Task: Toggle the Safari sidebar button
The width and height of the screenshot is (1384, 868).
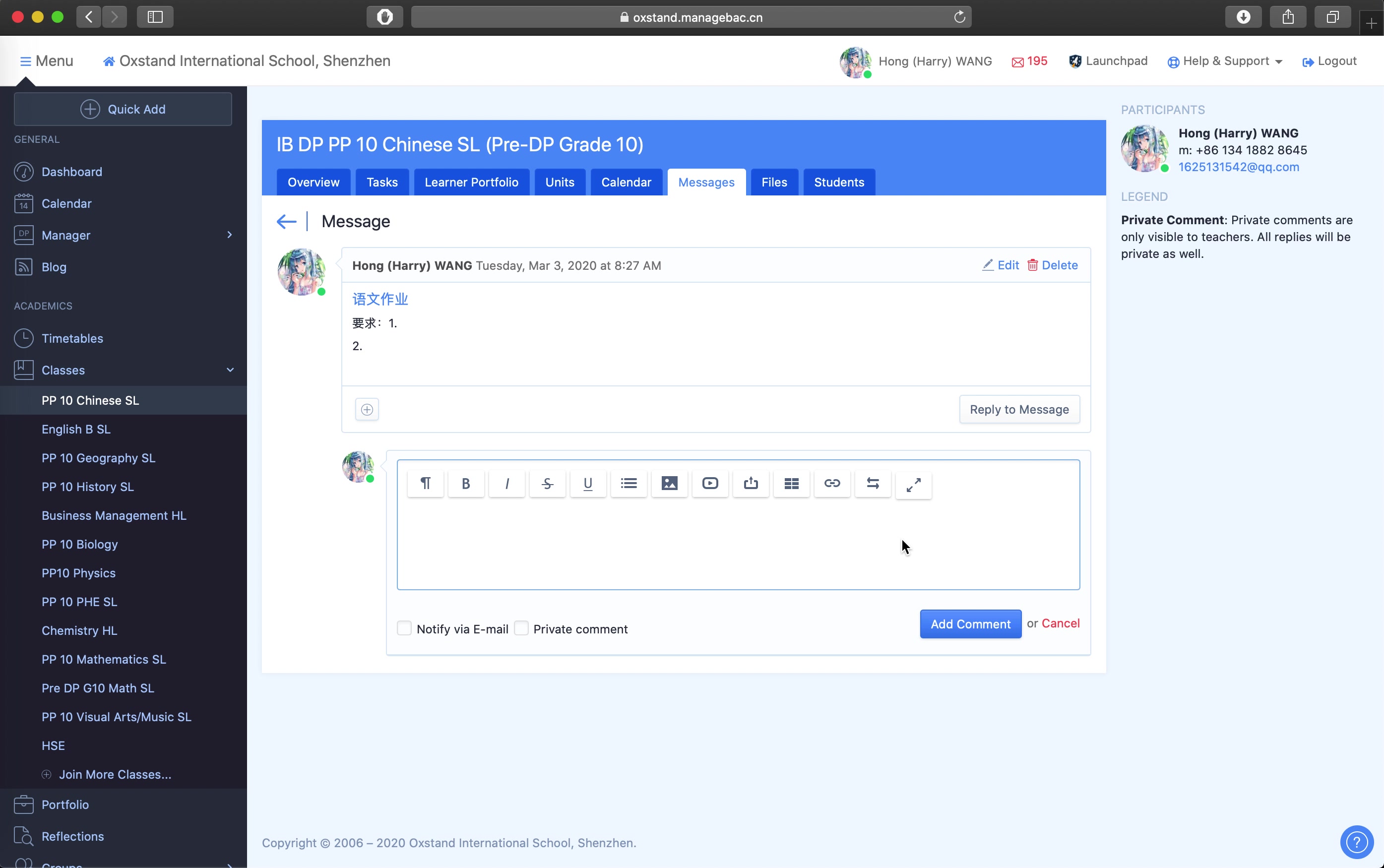Action: click(154, 17)
